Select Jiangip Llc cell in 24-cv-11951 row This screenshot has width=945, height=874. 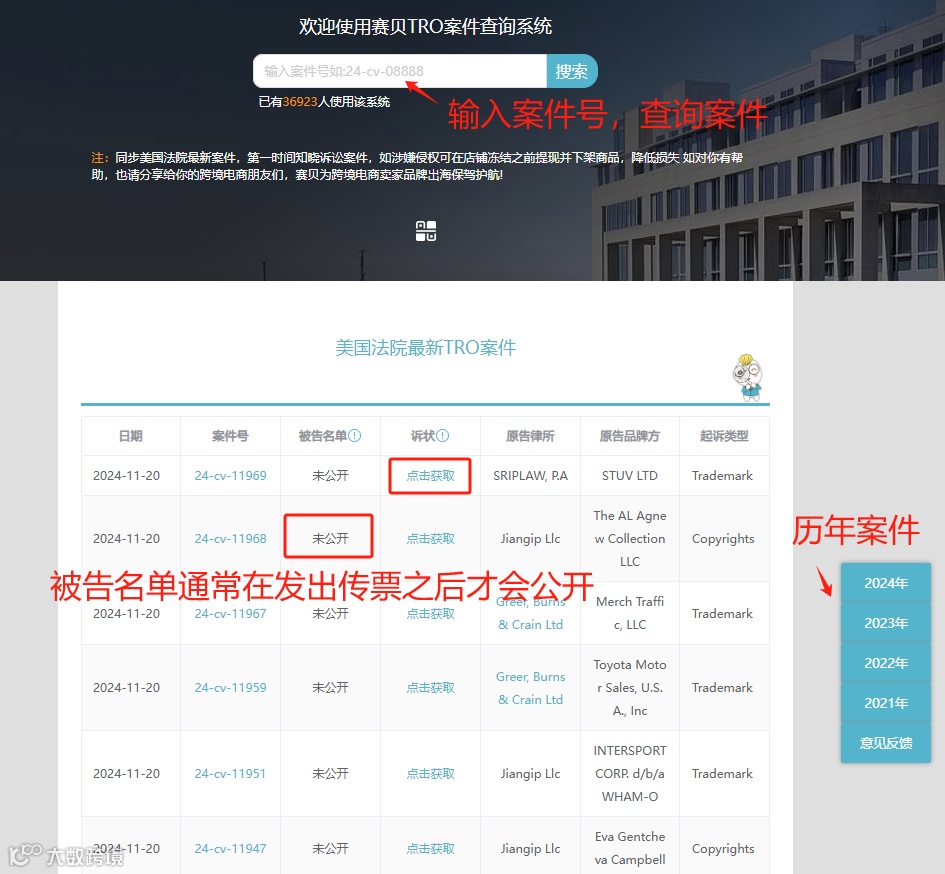(530, 773)
